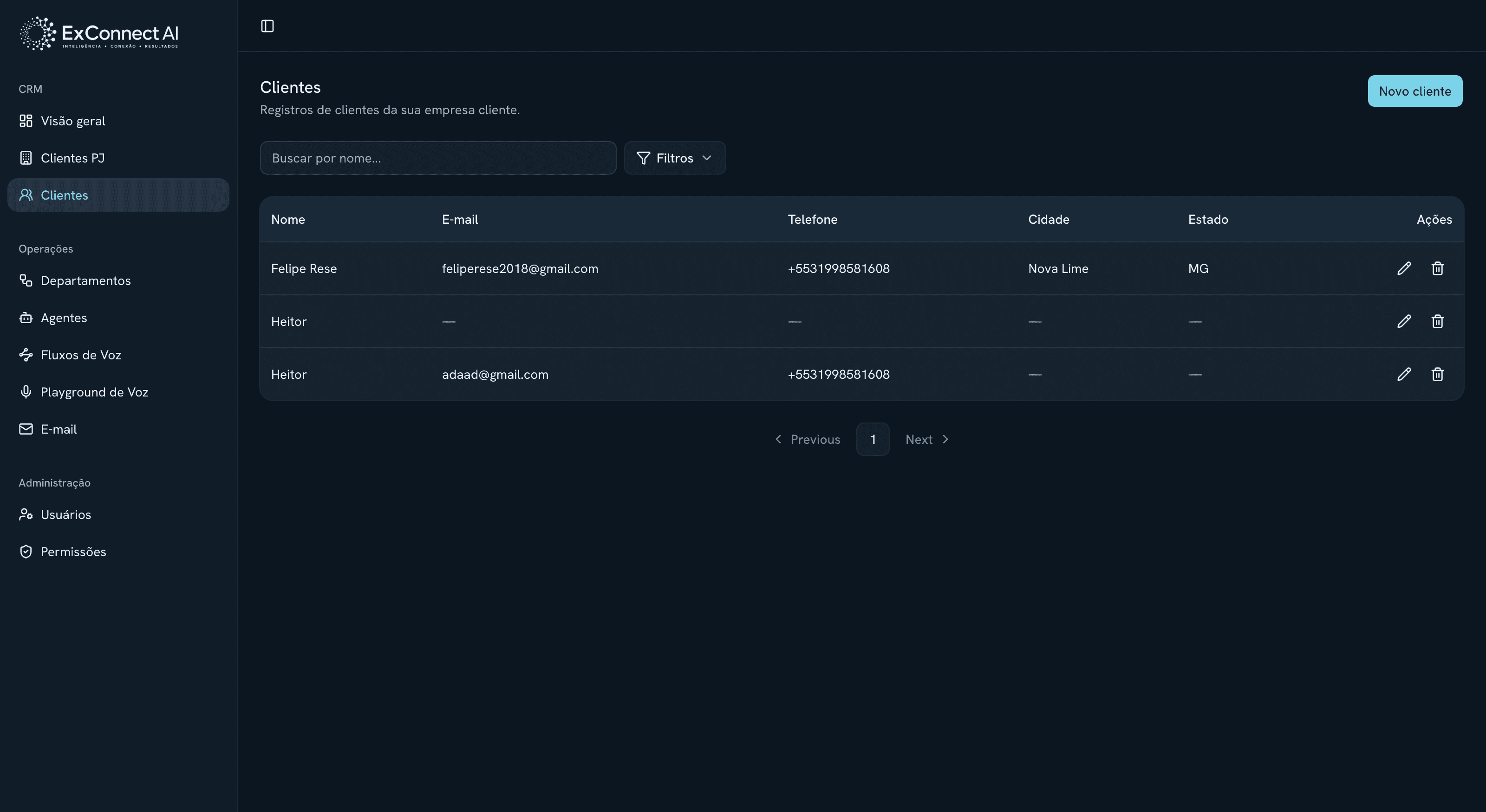Open the Permissões page

click(x=118, y=552)
